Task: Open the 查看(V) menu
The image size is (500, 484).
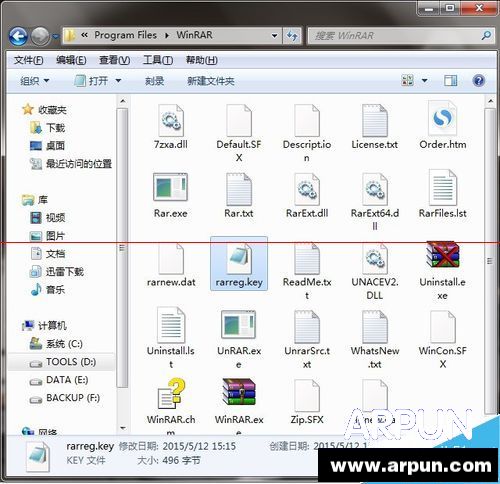Action: (114, 60)
